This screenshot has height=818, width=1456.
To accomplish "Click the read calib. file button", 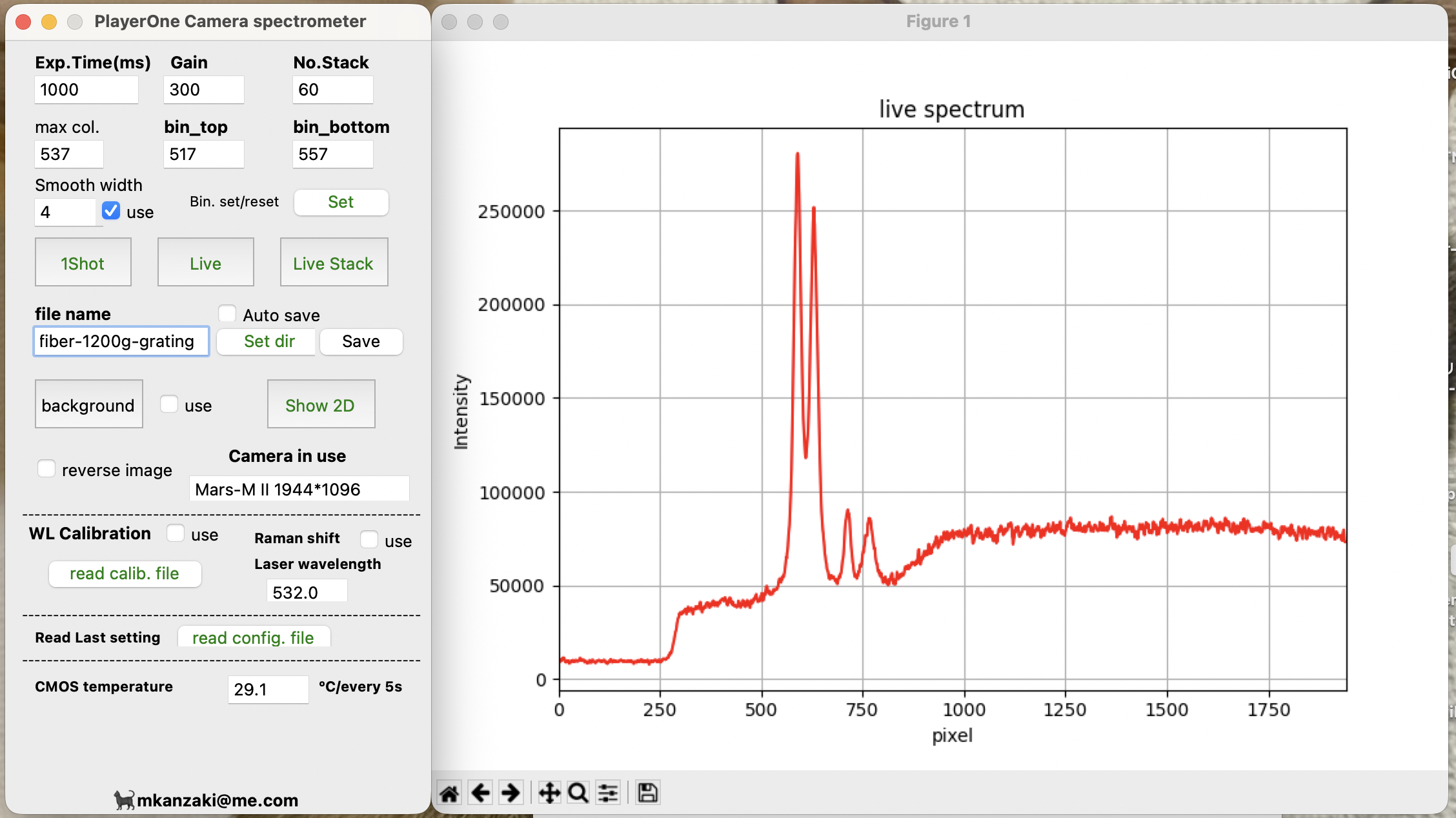I will (x=125, y=574).
